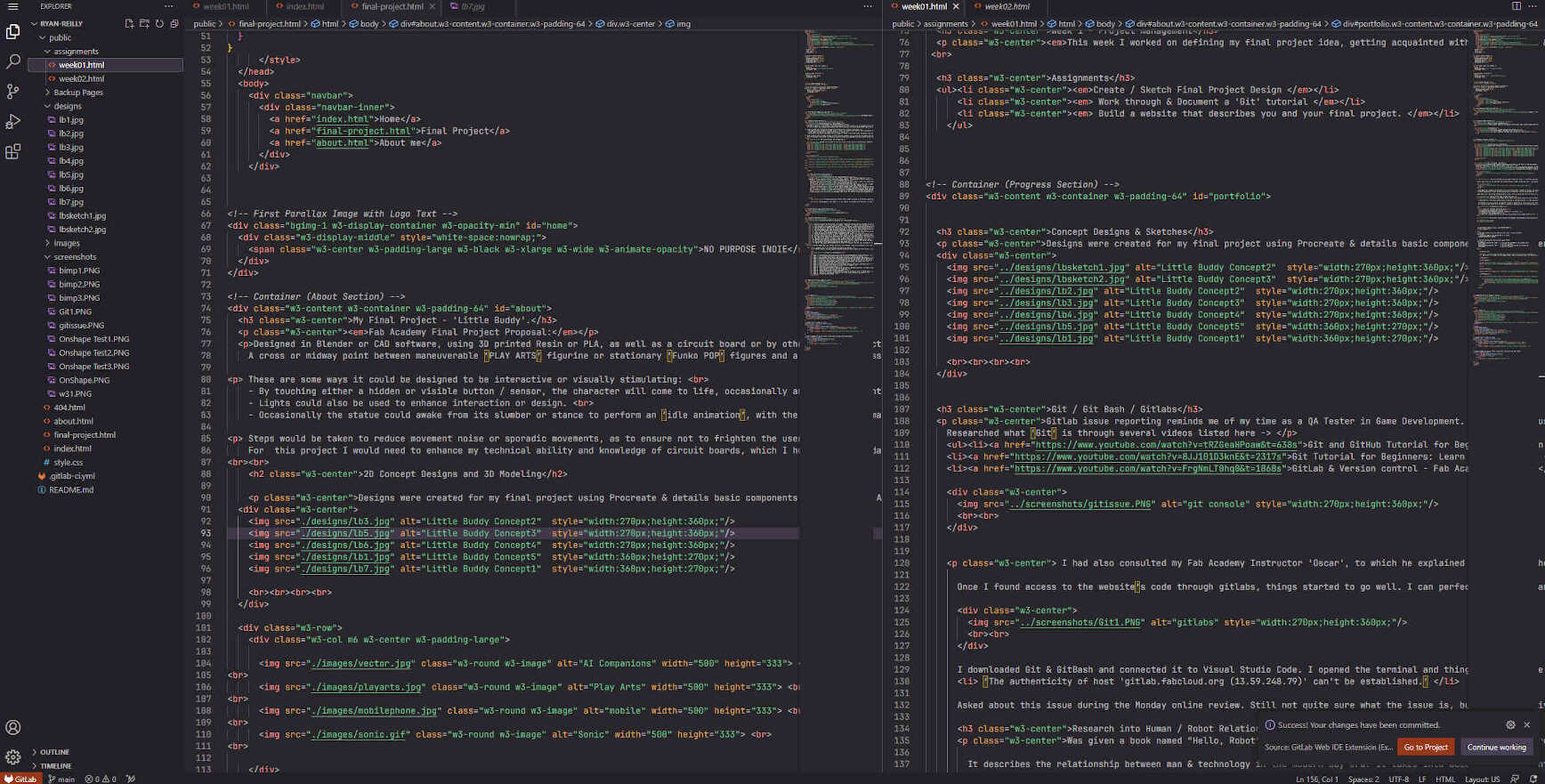1545x784 pixels.
Task: Open the Run and Debug view
Action: point(12,121)
